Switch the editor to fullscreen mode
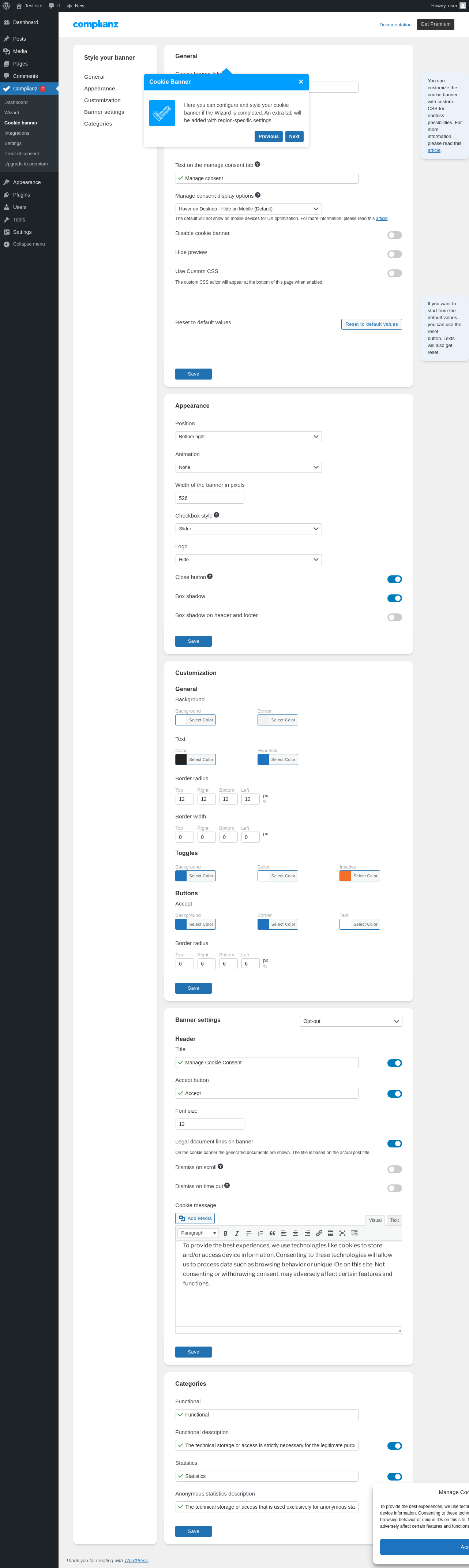The width and height of the screenshot is (469, 1568). pos(342,1233)
